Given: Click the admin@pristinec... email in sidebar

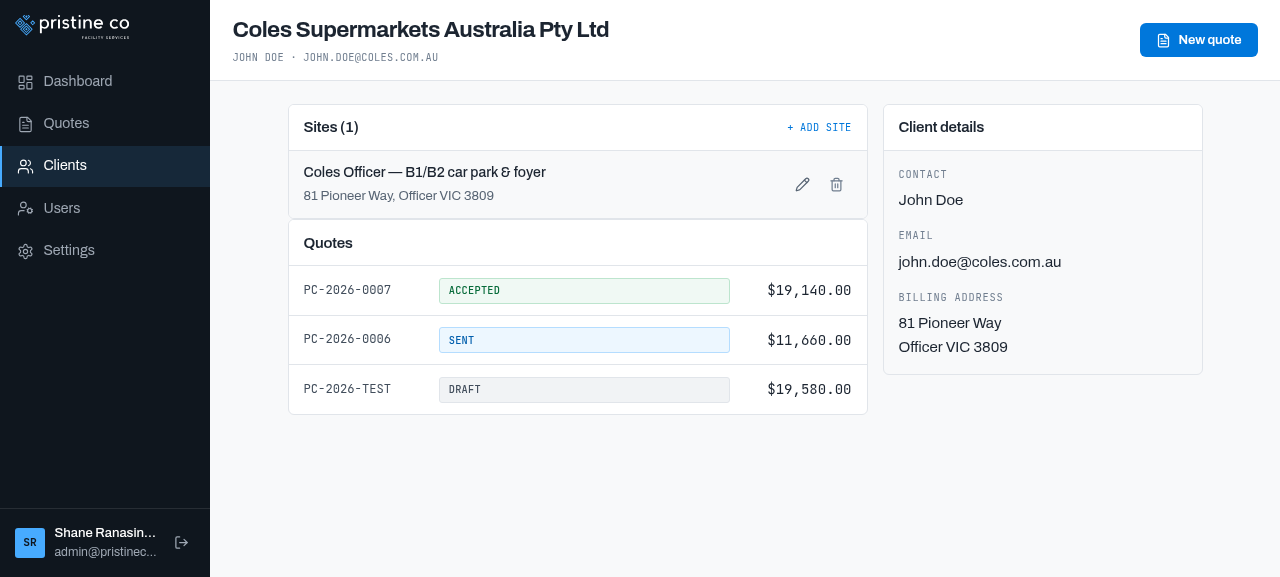Looking at the screenshot, I should [x=105, y=552].
